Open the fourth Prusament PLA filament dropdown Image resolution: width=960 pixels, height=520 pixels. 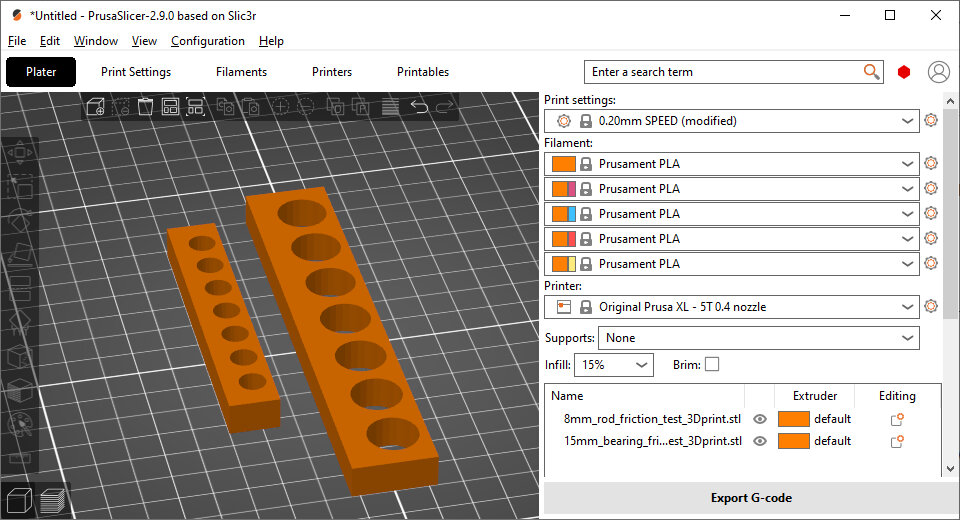tap(732, 239)
